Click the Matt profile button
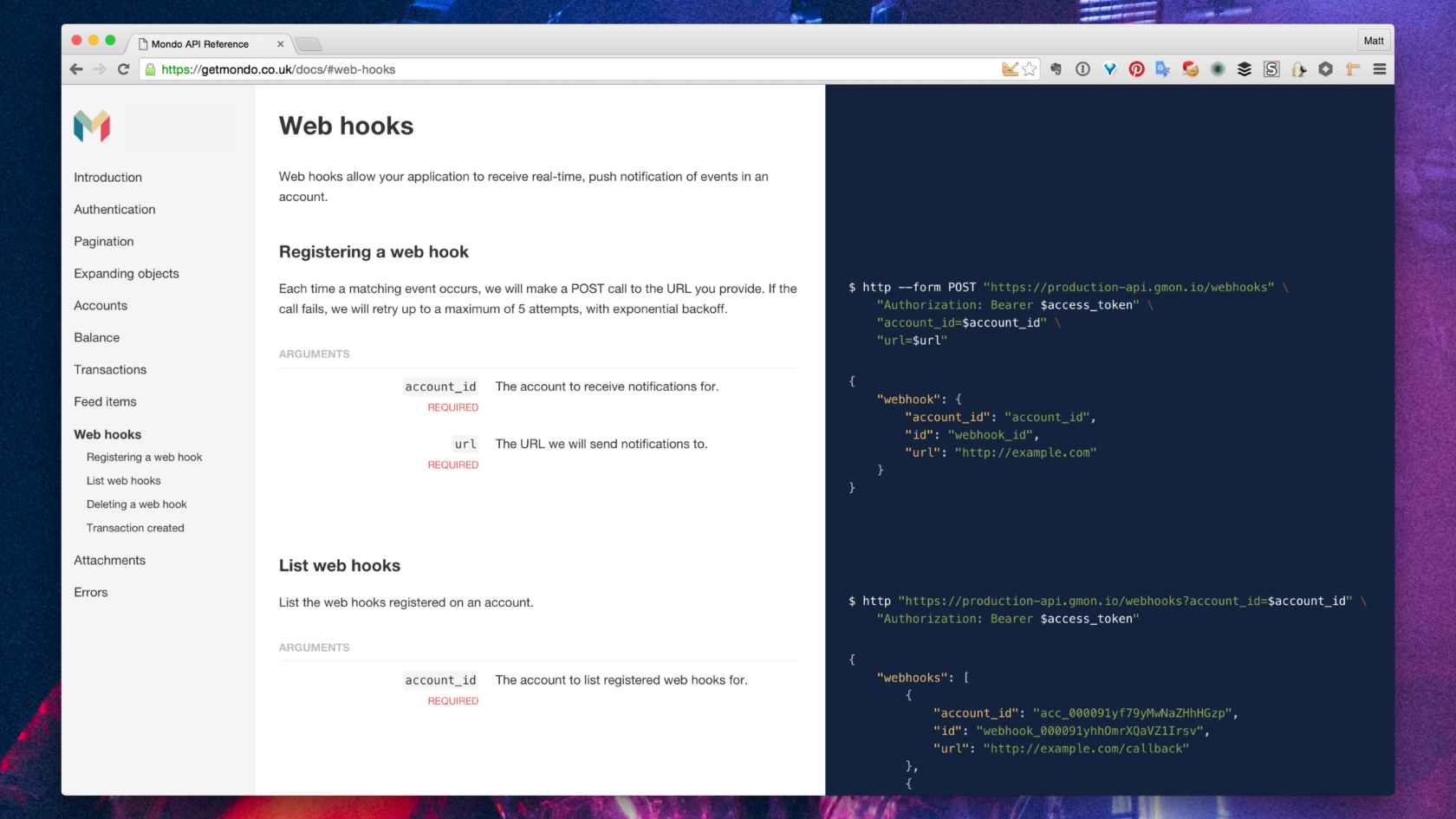This screenshot has height=819, width=1456. [x=1374, y=41]
